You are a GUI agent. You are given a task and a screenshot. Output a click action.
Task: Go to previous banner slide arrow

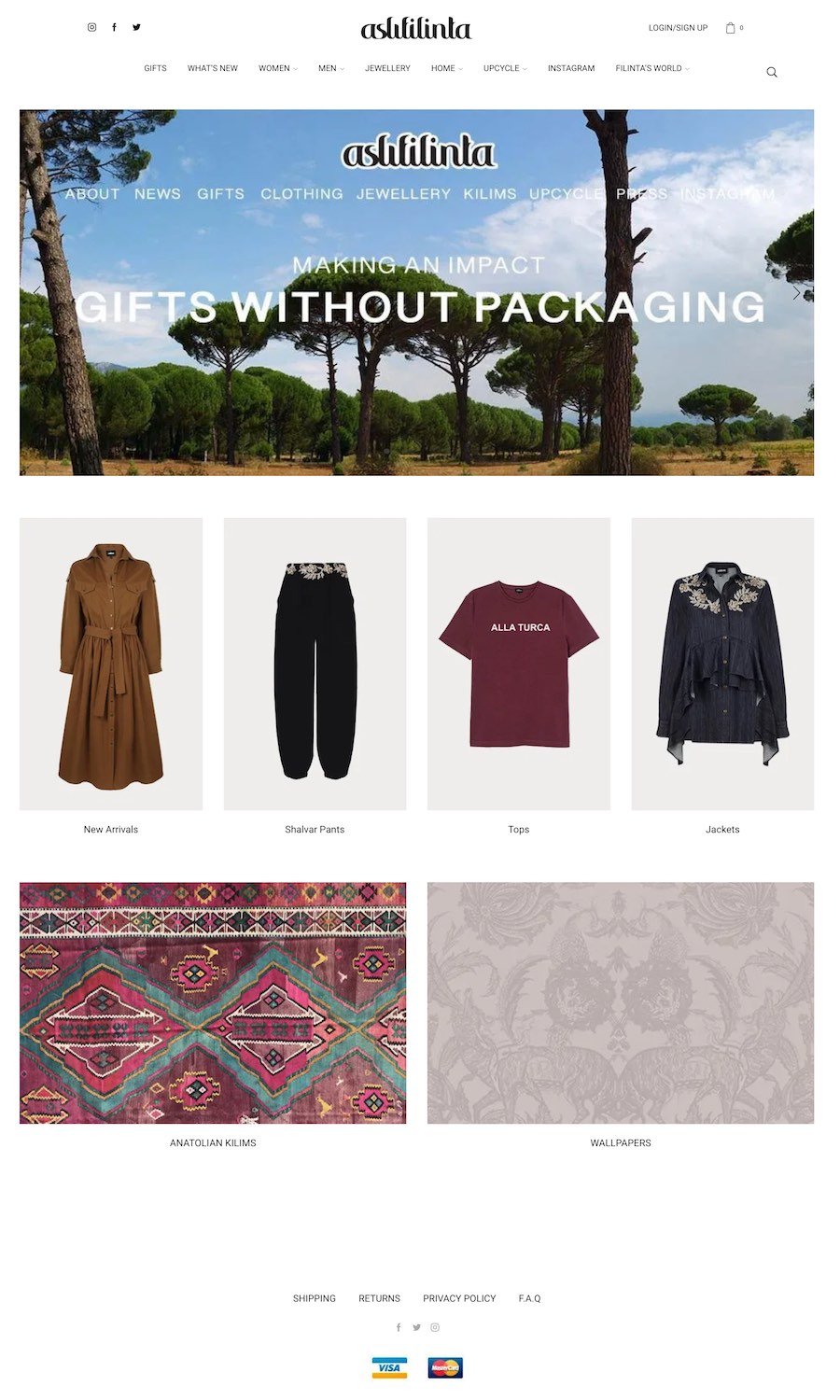click(36, 292)
